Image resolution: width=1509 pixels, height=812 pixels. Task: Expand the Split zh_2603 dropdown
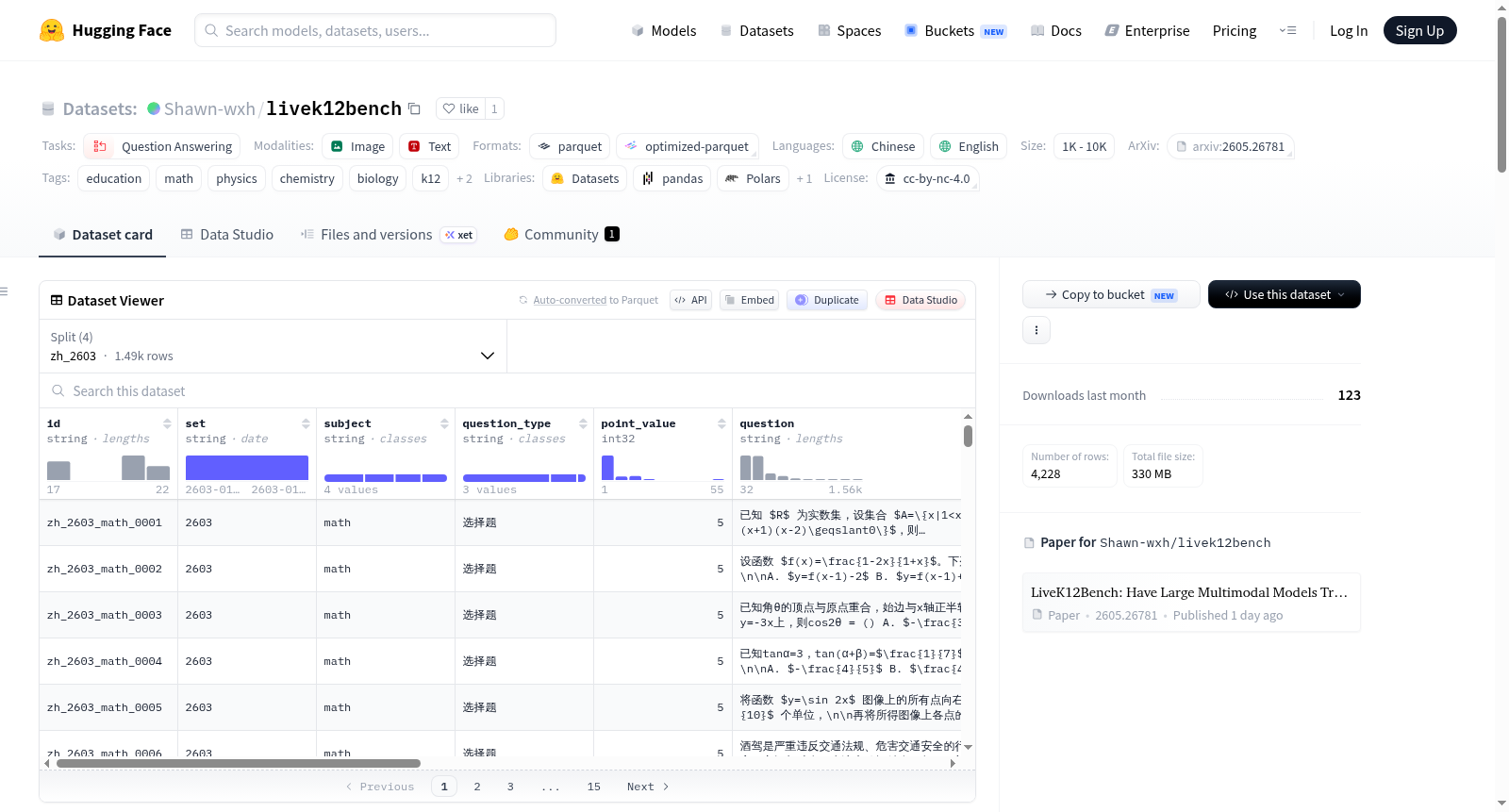273,346
